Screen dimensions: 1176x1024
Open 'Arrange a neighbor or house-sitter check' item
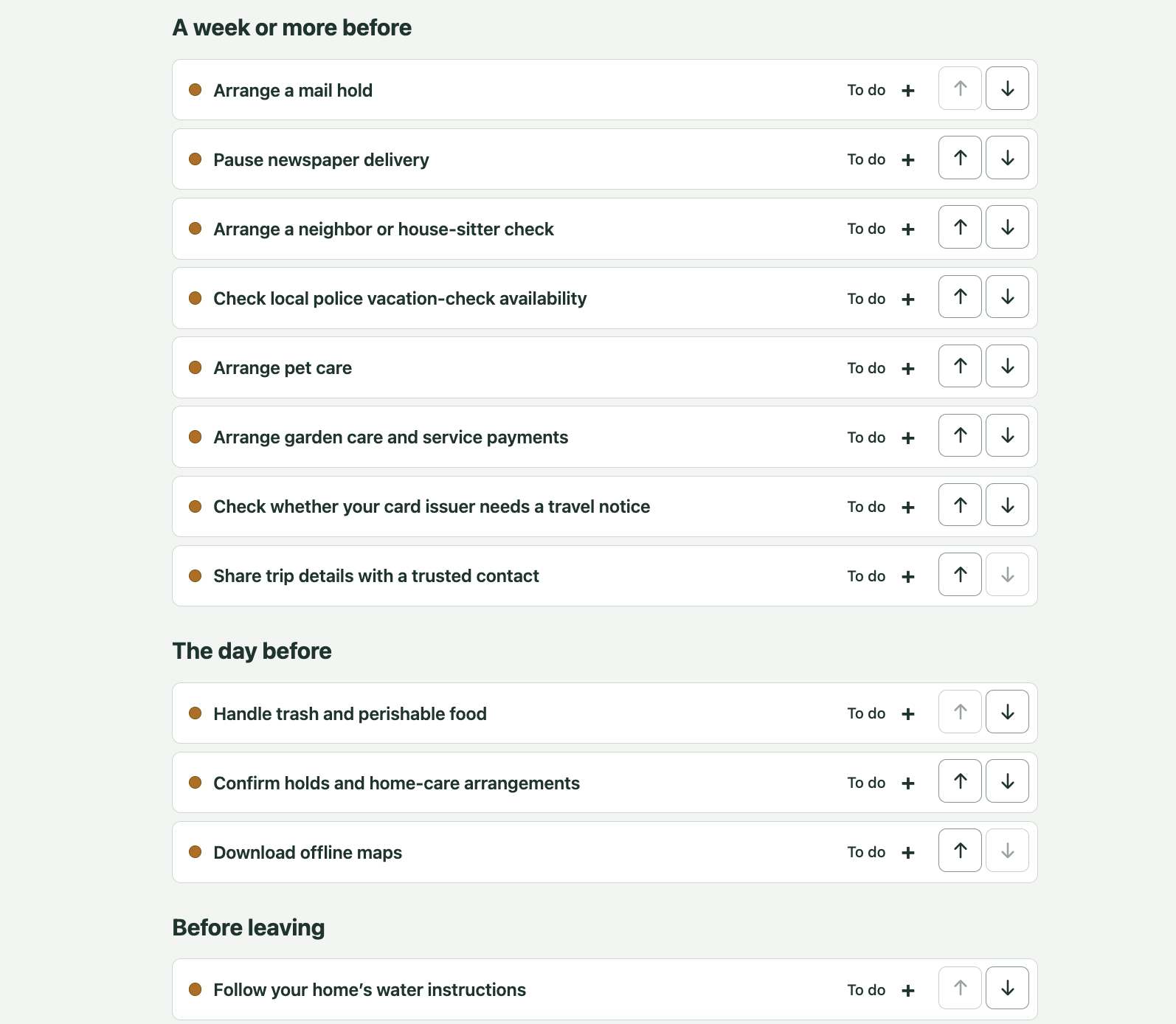click(384, 229)
